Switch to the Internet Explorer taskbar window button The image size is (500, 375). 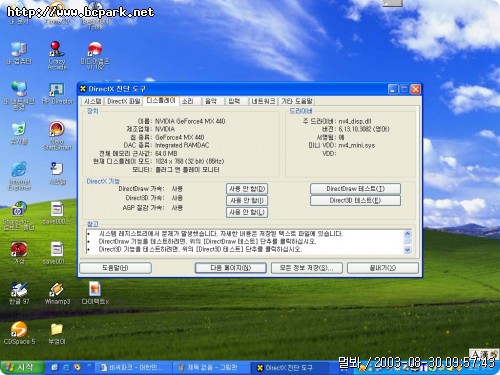[133, 368]
